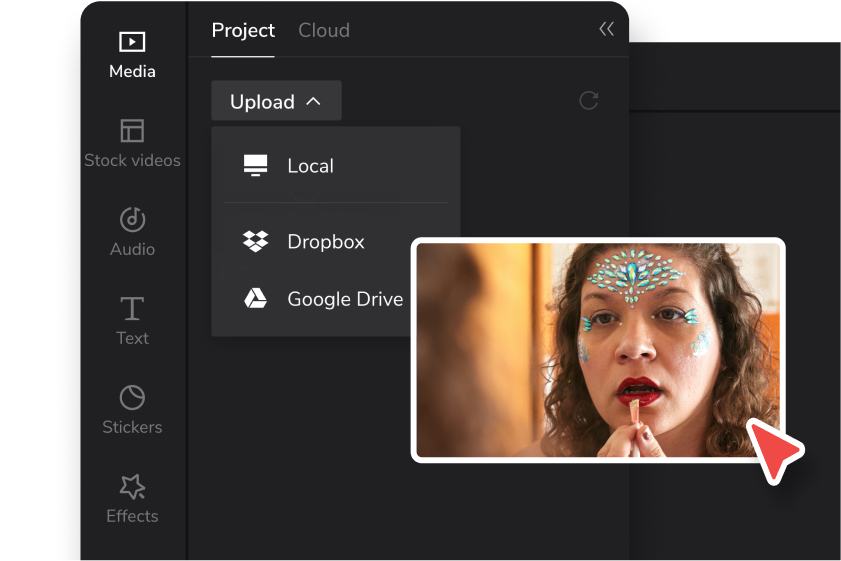Open the Media panel icon
The image size is (841, 561).
(x=132, y=42)
